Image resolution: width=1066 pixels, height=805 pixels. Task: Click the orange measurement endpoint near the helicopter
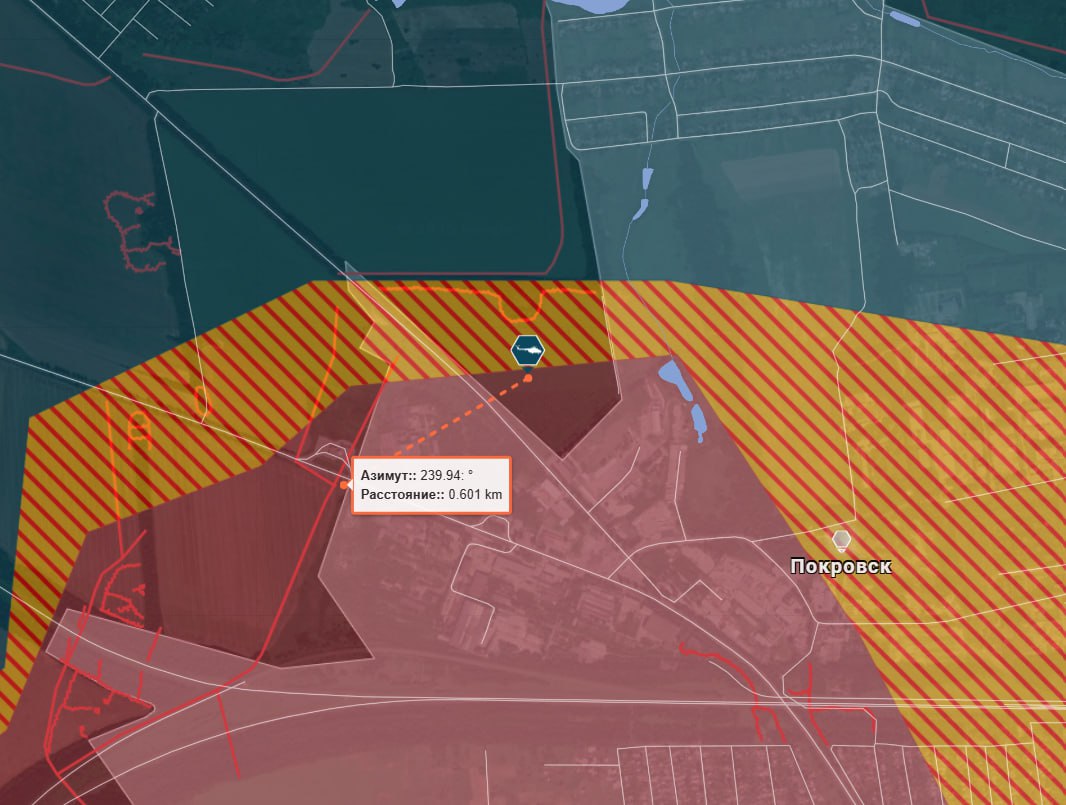[x=528, y=378]
